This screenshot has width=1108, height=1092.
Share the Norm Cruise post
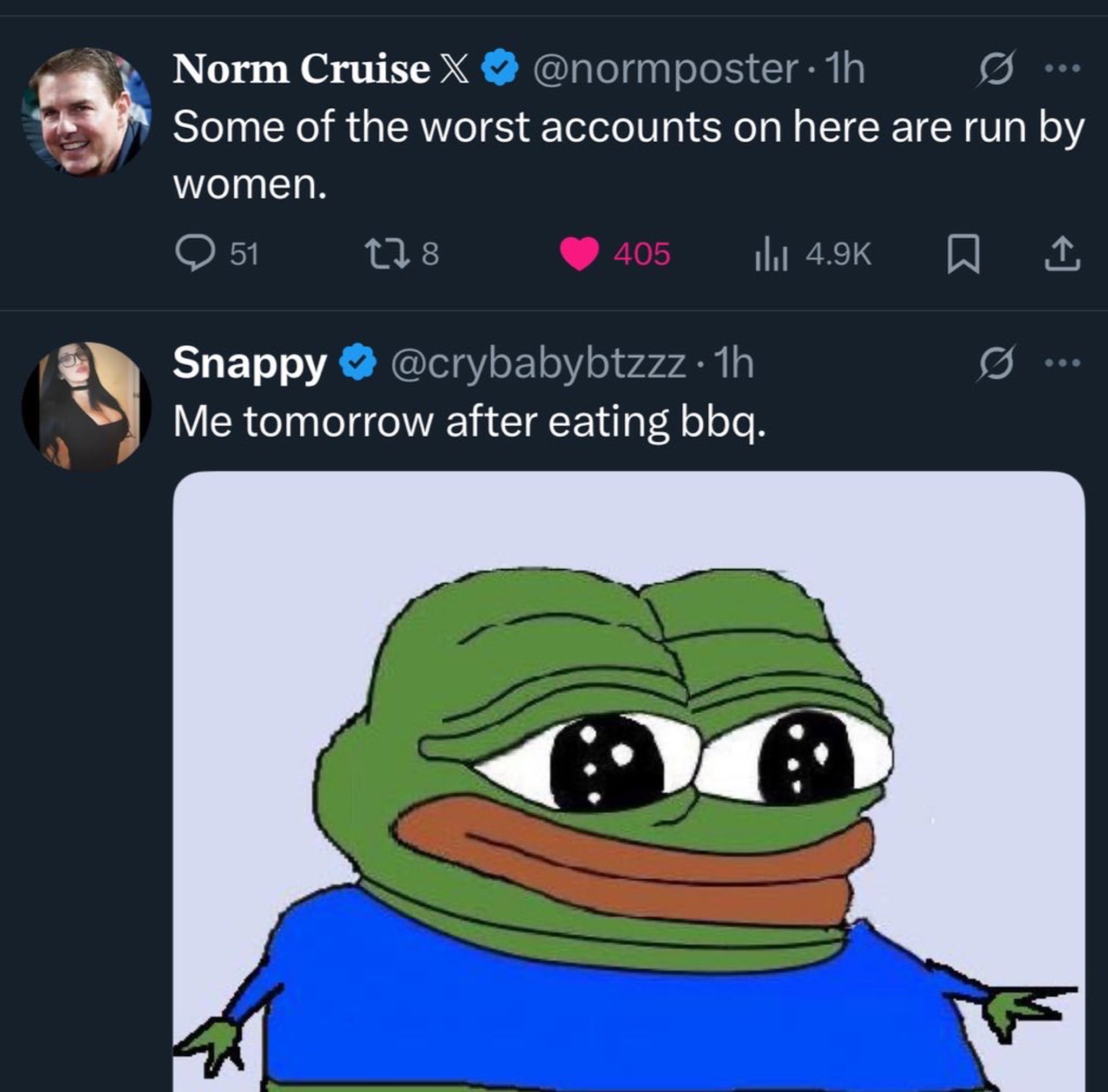pos(1062,253)
